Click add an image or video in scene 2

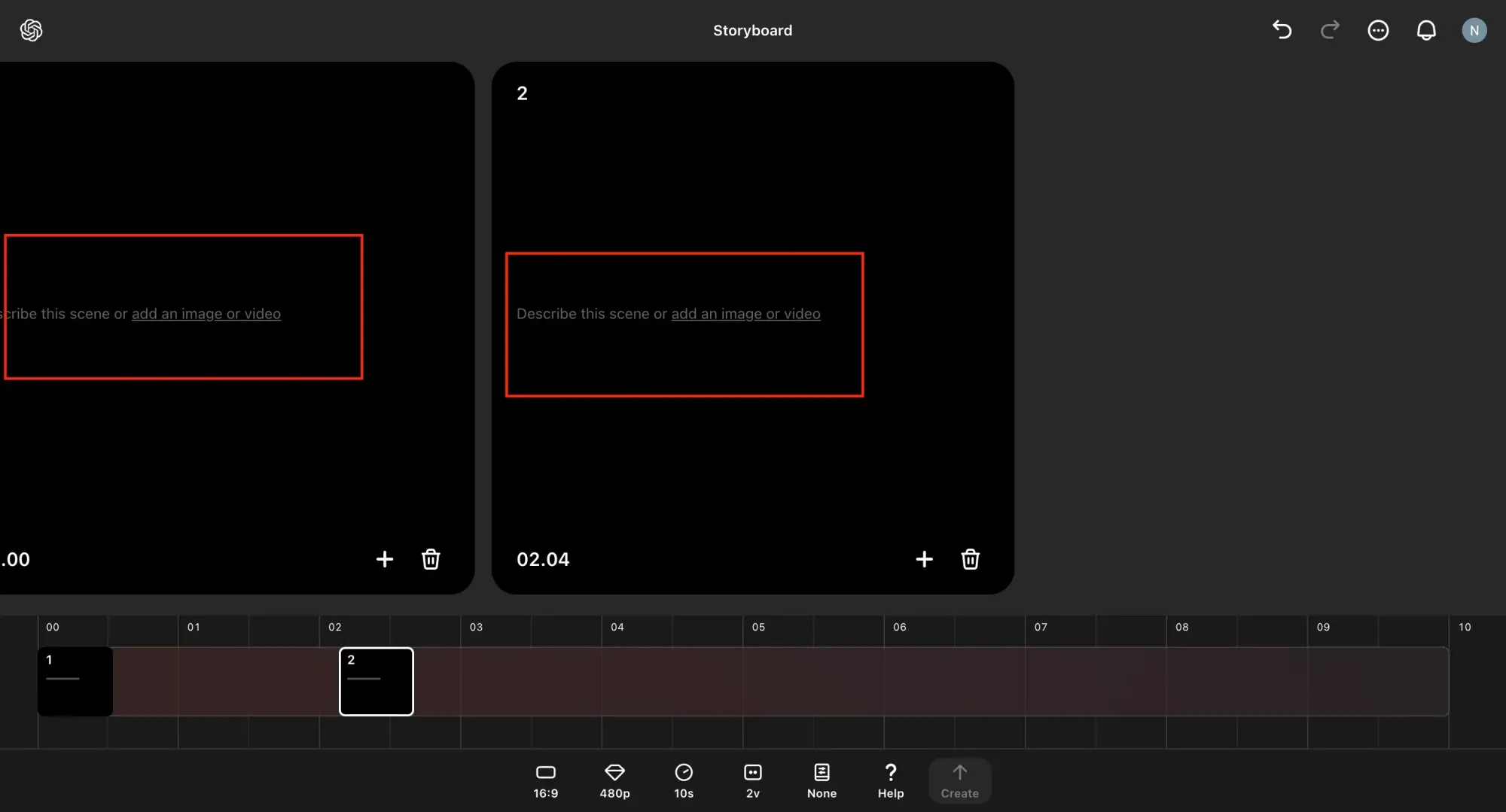point(745,314)
